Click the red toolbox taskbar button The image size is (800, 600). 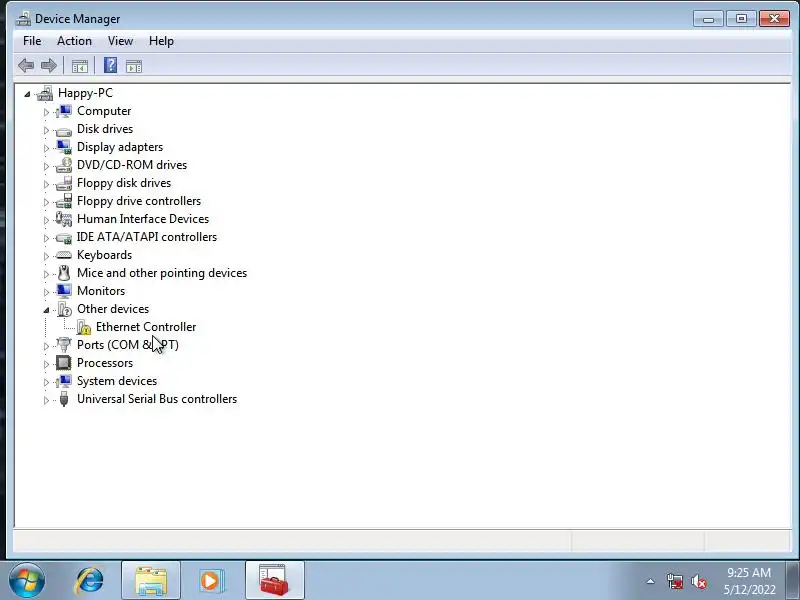click(x=274, y=581)
